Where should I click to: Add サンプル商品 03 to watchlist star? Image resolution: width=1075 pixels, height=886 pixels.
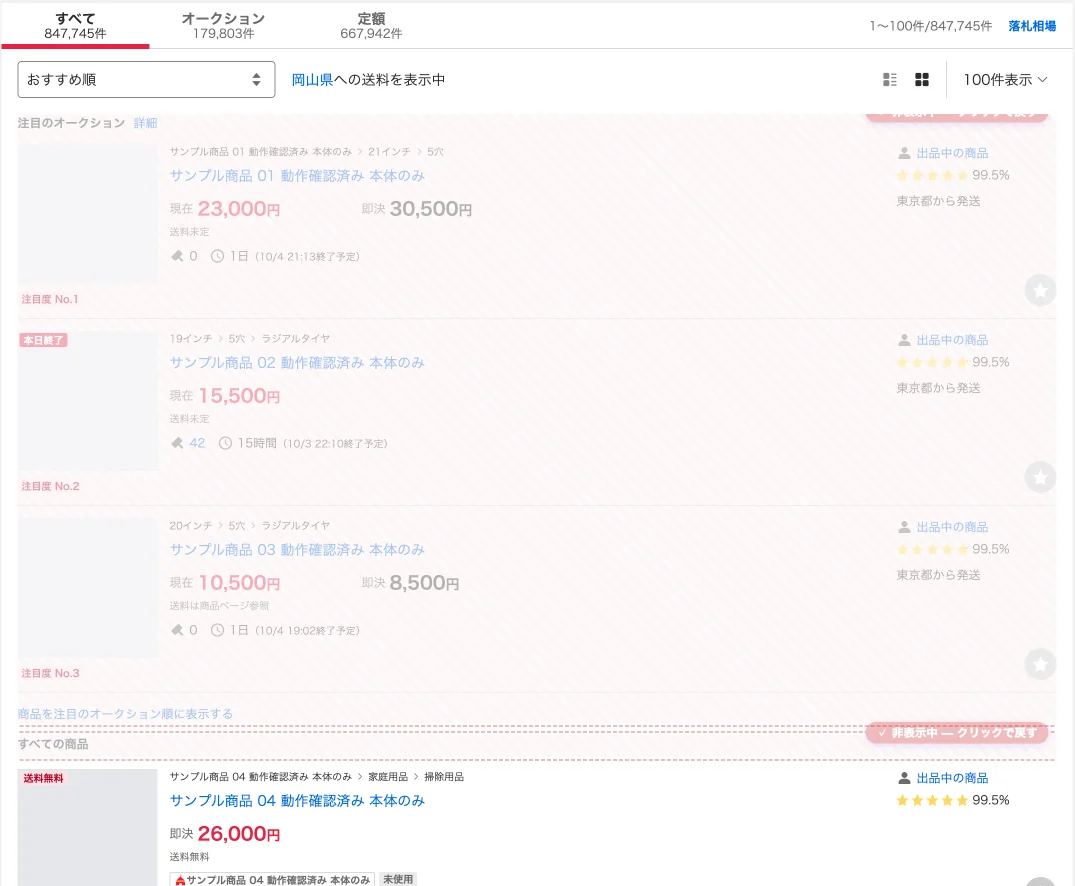(x=1040, y=664)
